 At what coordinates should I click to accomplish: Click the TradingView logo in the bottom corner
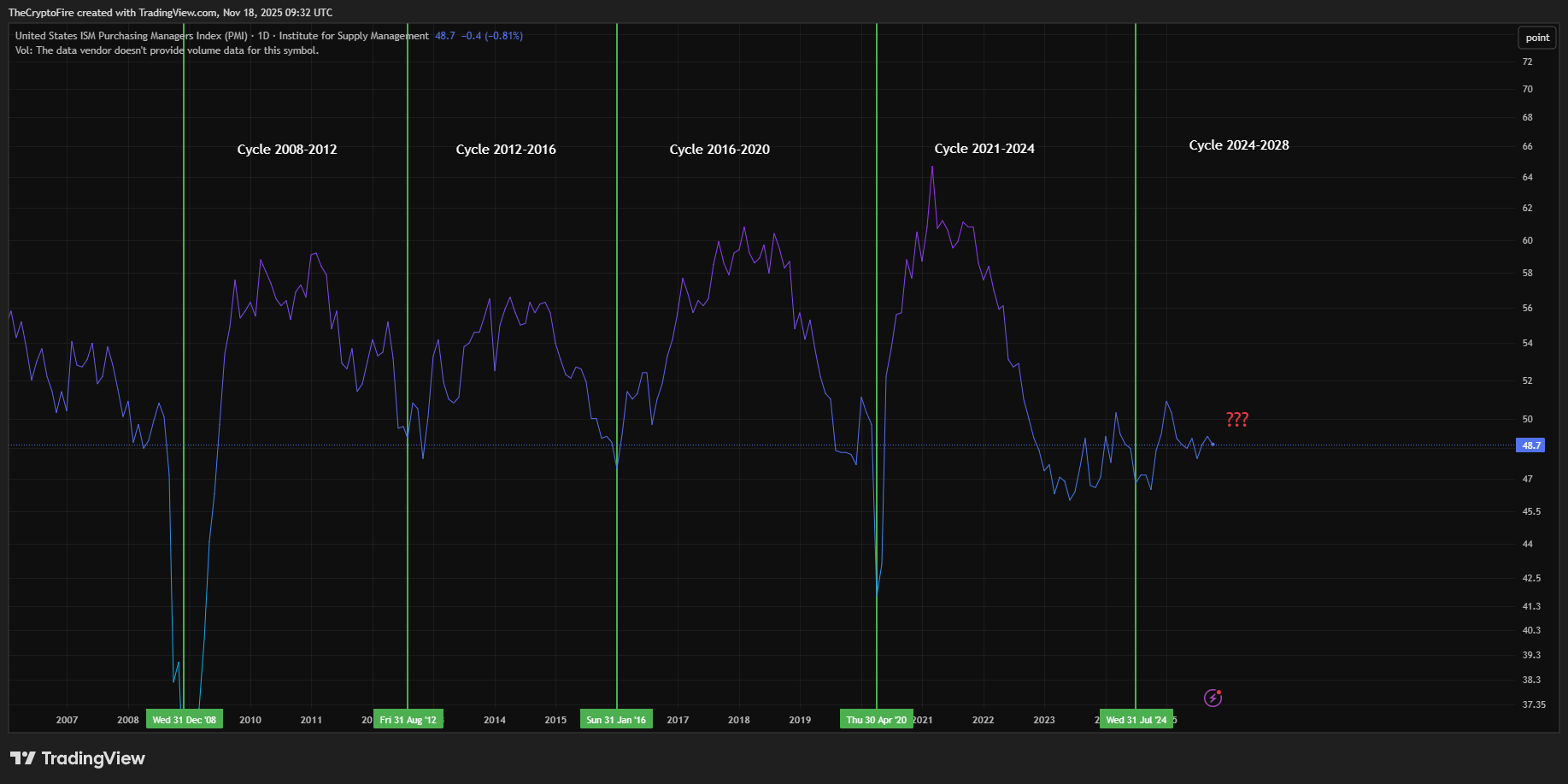click(75, 758)
